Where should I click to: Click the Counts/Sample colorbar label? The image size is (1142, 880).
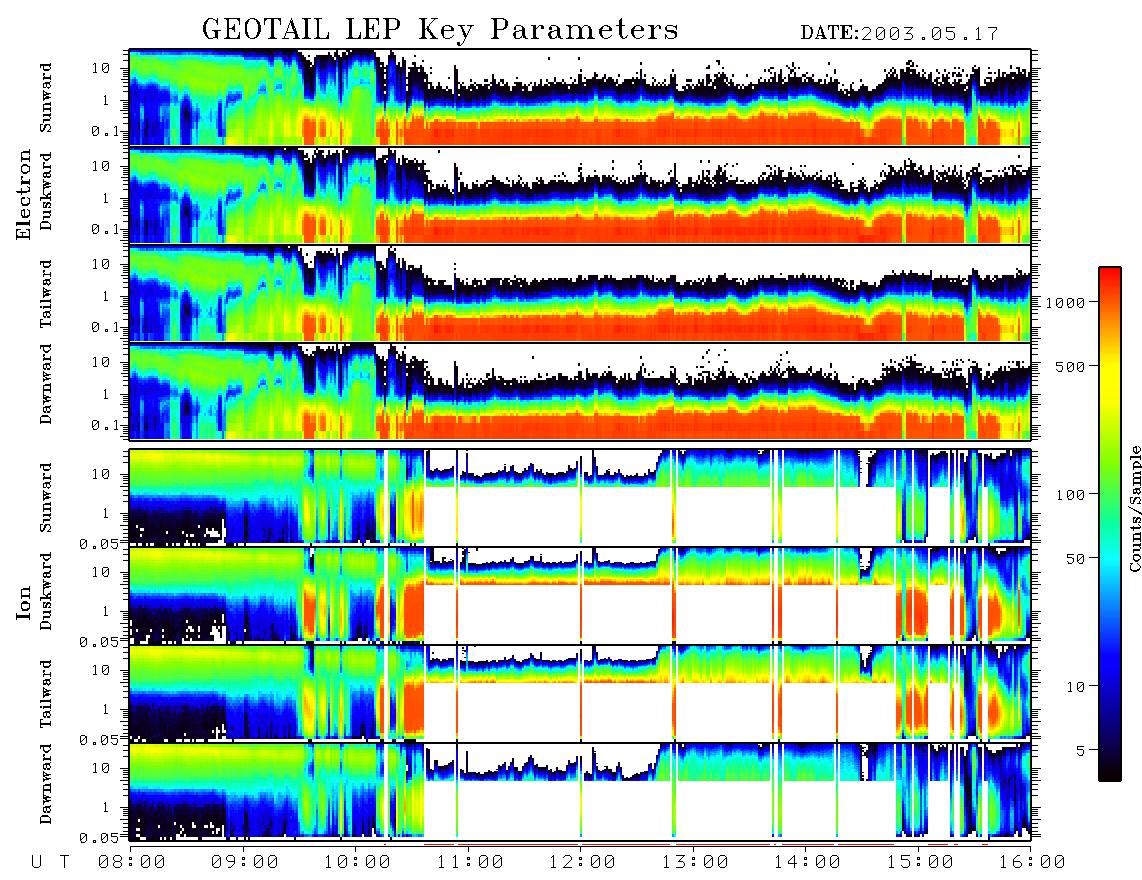click(x=1133, y=508)
